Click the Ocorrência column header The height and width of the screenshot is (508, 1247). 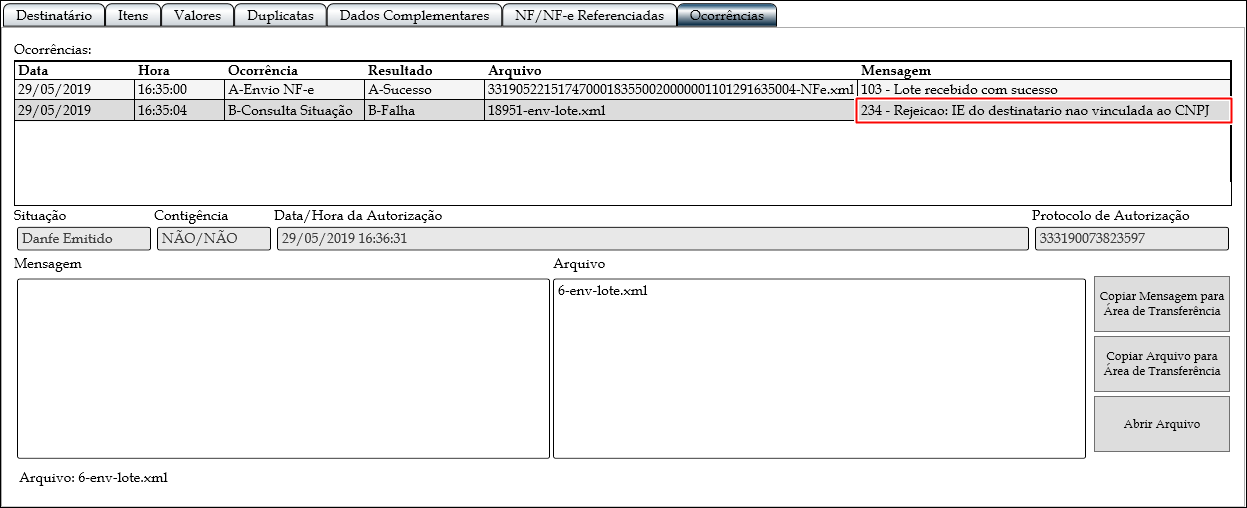295,71
